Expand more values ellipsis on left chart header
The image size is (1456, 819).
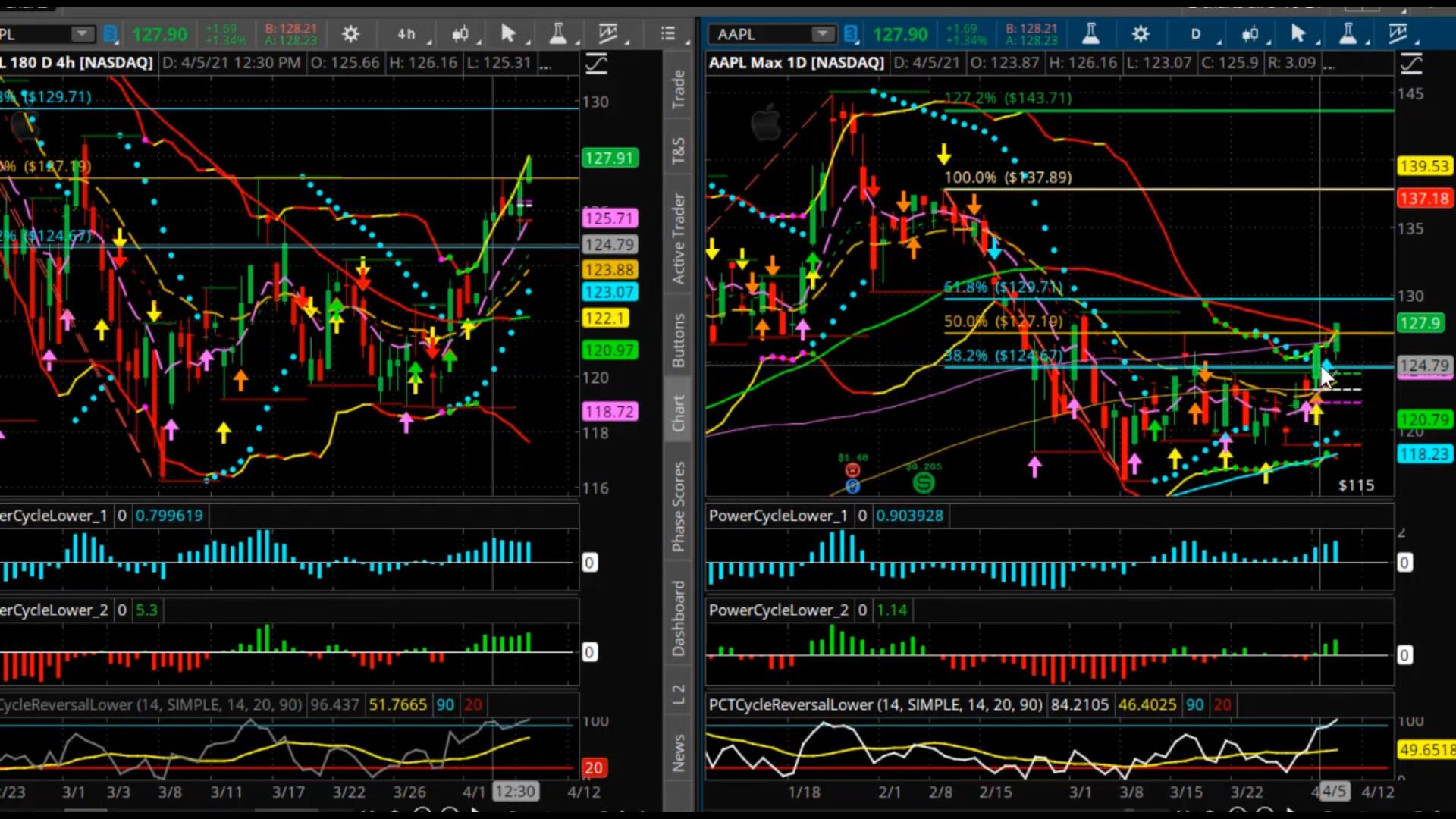click(x=544, y=64)
